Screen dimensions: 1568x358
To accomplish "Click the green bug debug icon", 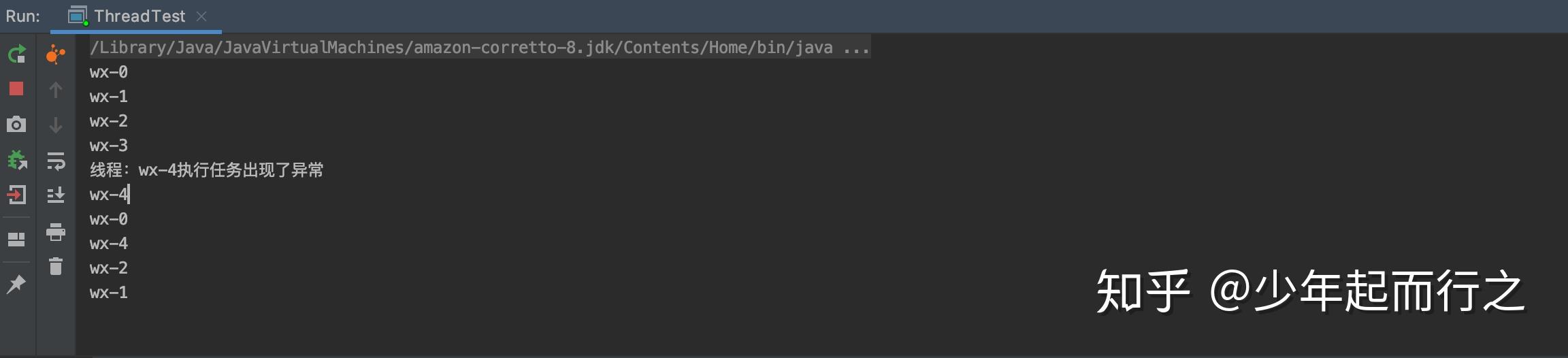I will coord(17,160).
